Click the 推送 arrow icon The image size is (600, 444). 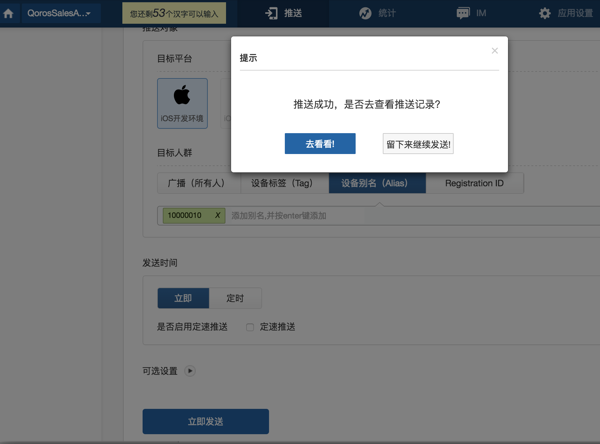271,13
